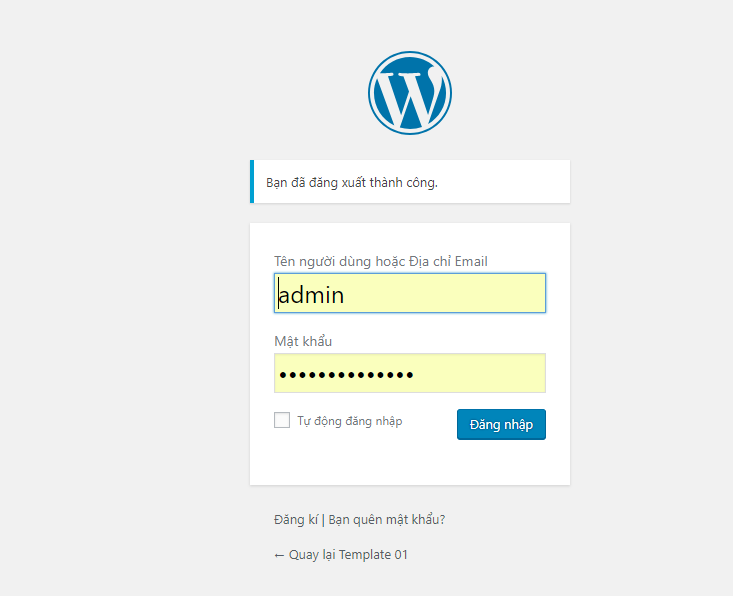This screenshot has height=596, width=733.
Task: Click empty white area below Đăng nhập button
Action: pos(410,462)
